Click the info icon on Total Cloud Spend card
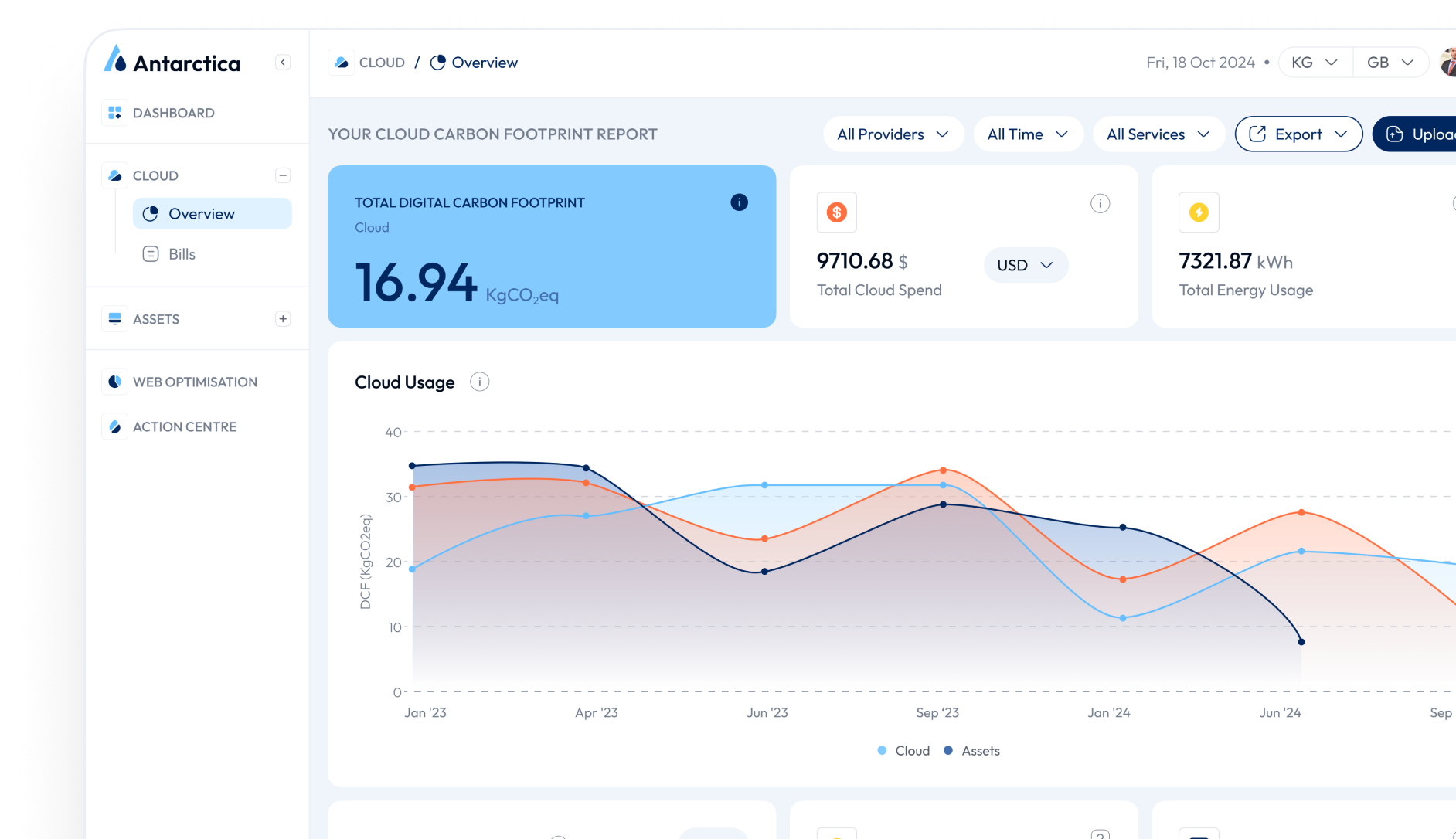This screenshot has width=1456, height=839. pos(1100,203)
